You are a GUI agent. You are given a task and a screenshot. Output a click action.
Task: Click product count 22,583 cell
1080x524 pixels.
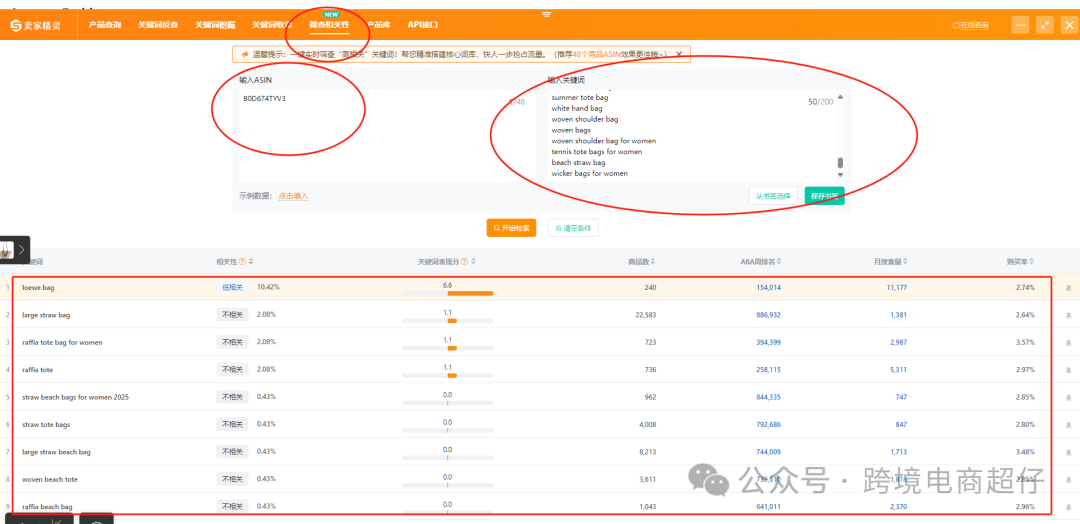(644, 315)
